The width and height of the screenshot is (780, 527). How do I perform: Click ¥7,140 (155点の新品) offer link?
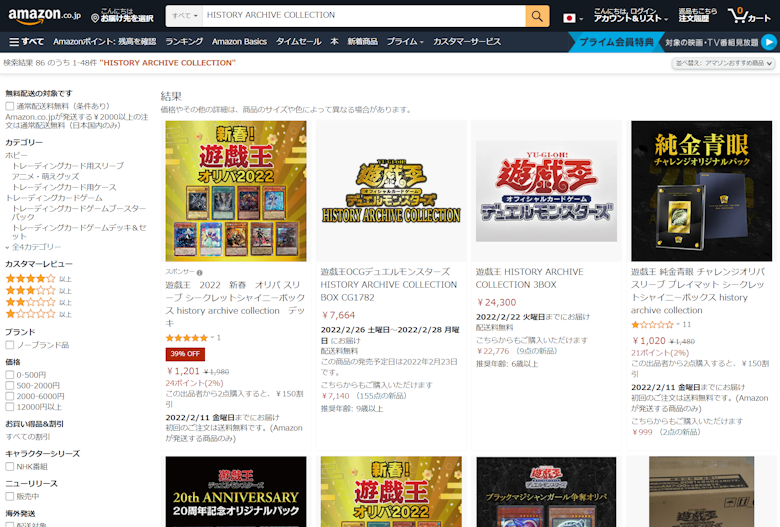364,396
